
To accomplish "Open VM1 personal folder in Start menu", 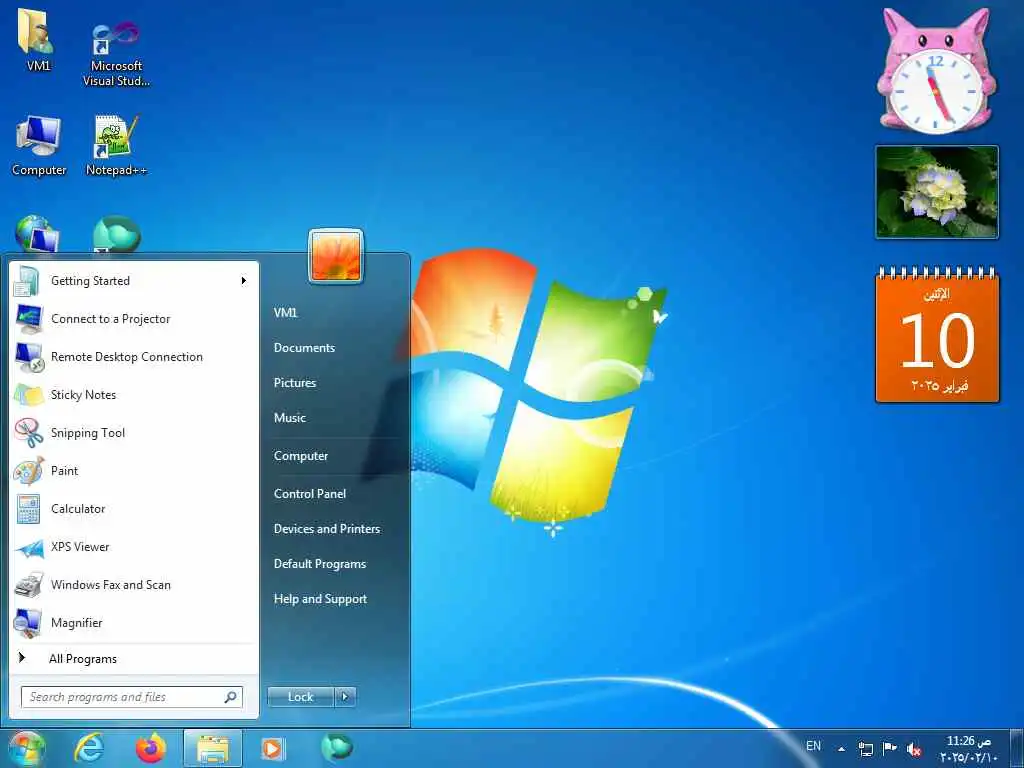I will click(x=285, y=313).
